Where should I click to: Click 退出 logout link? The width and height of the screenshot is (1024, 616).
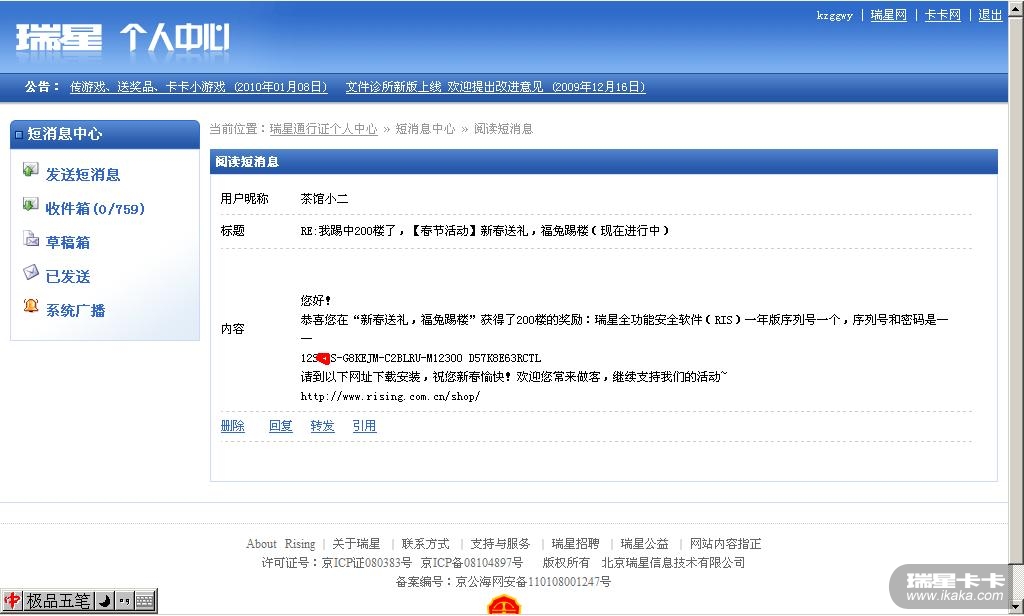pos(990,15)
